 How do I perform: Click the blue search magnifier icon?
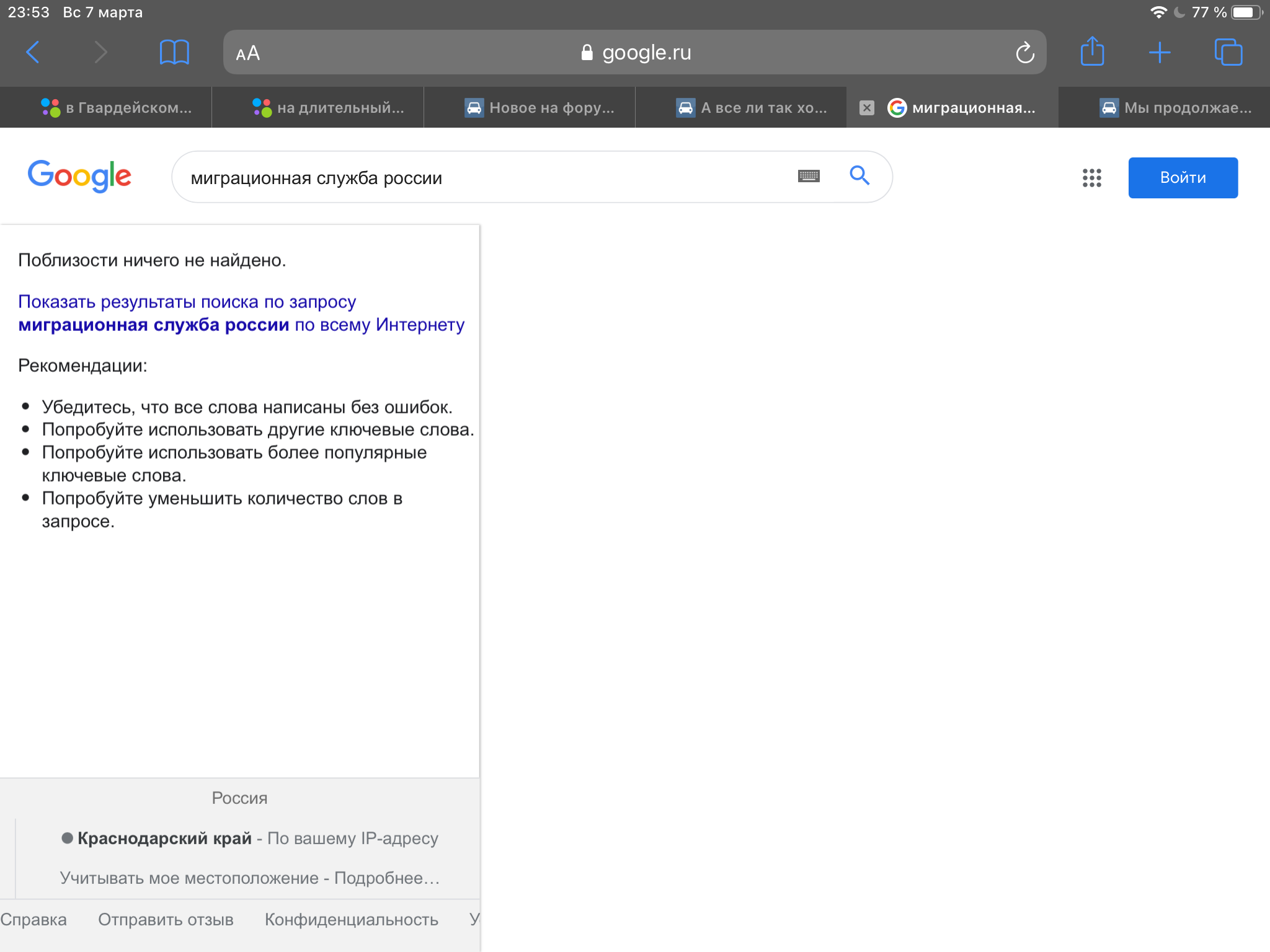(859, 176)
